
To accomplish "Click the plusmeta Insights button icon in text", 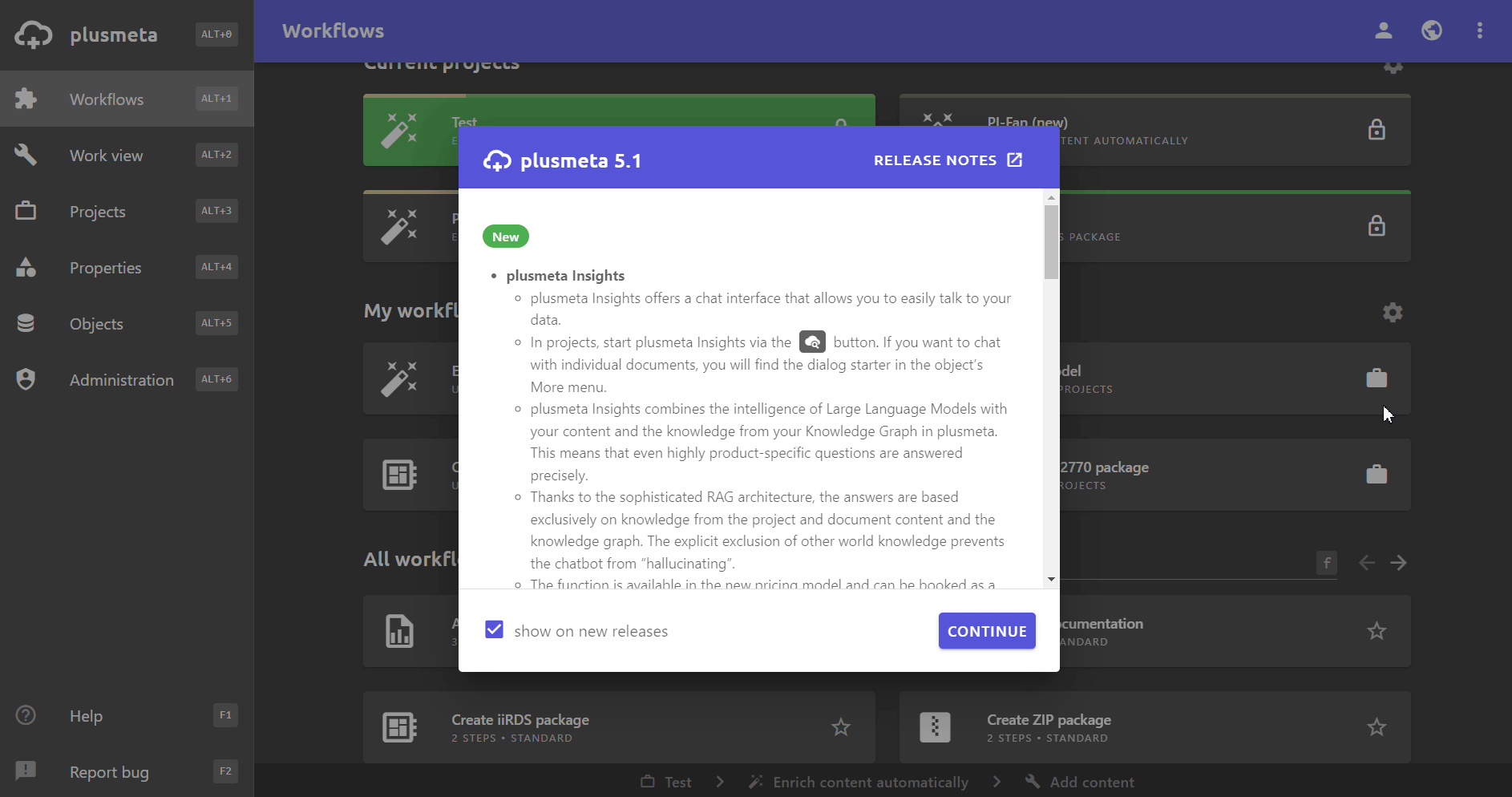I will click(812, 342).
